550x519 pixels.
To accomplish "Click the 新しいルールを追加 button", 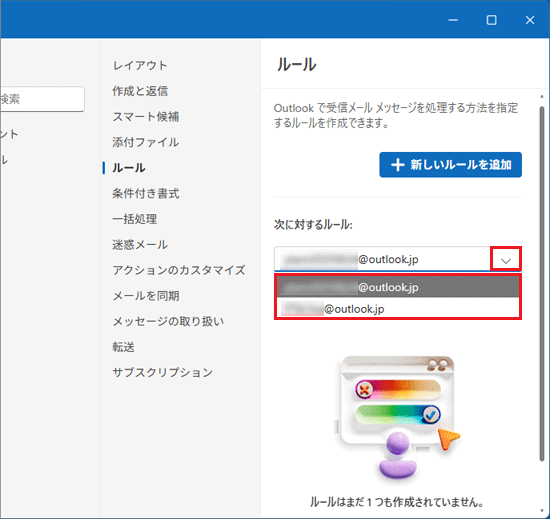I will point(450,165).
